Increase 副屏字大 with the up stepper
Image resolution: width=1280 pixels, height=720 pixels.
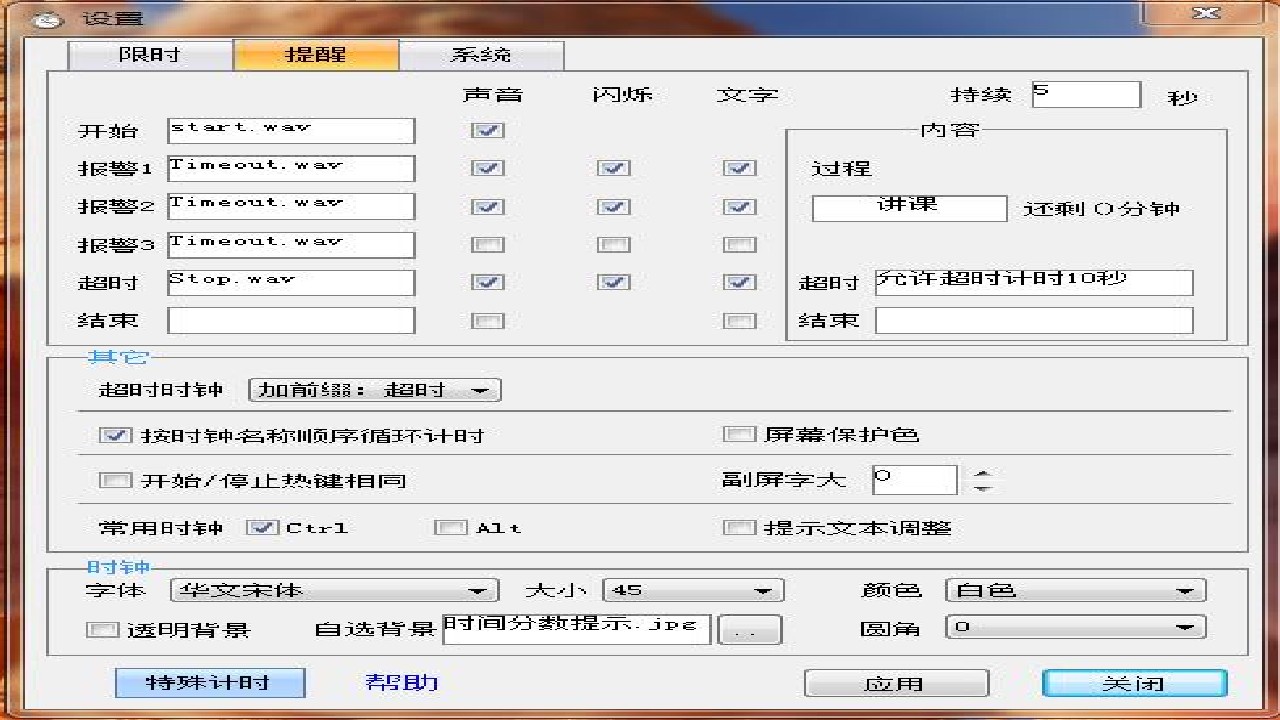pos(982,472)
